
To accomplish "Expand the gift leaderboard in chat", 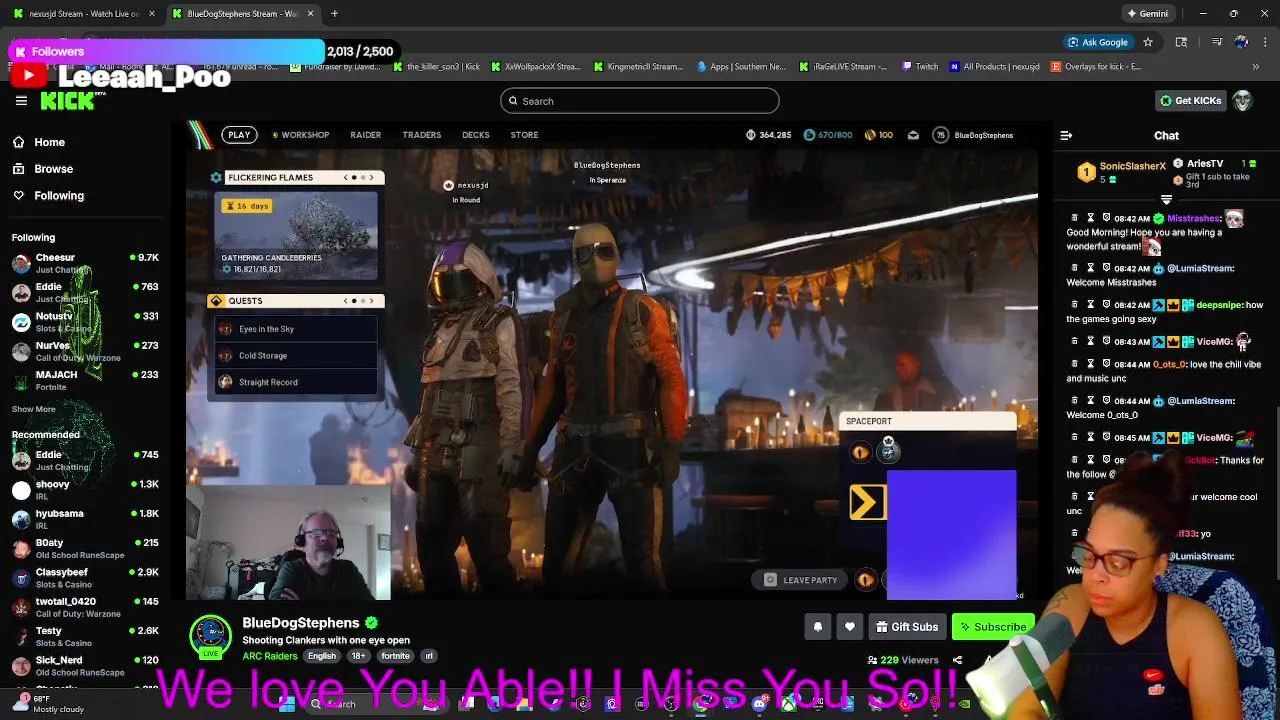I will click(x=1166, y=200).
